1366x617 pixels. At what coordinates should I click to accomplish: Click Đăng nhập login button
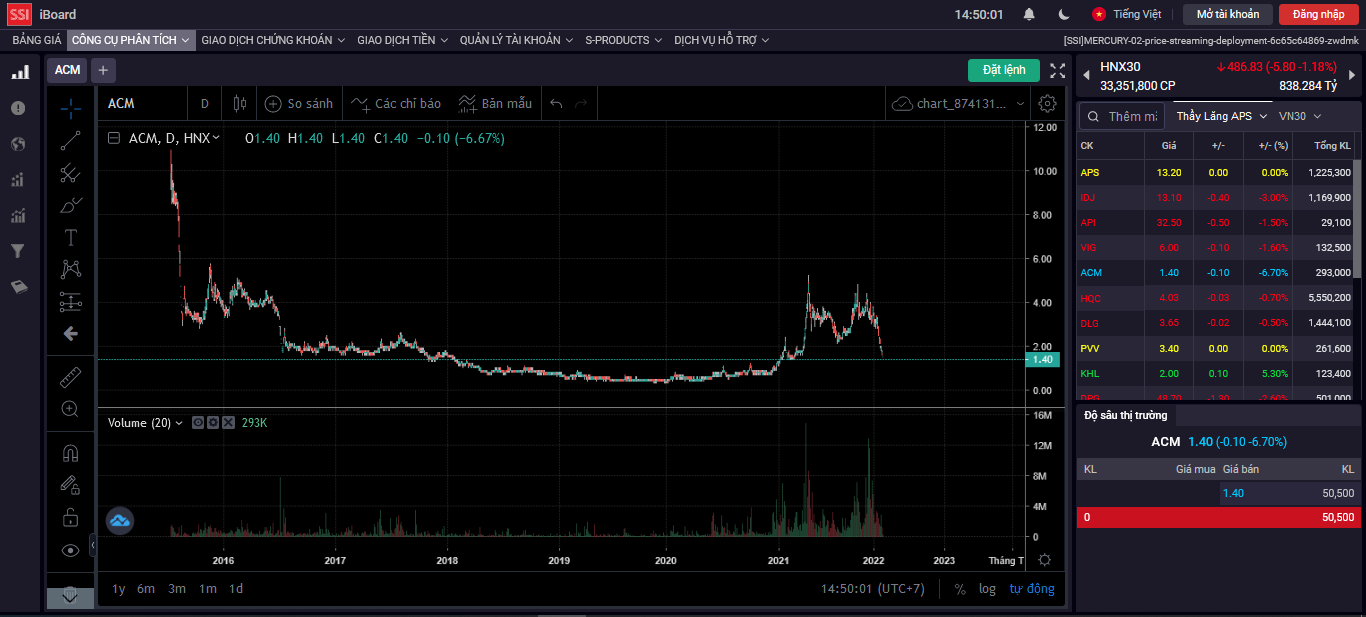pyautogui.click(x=1319, y=14)
